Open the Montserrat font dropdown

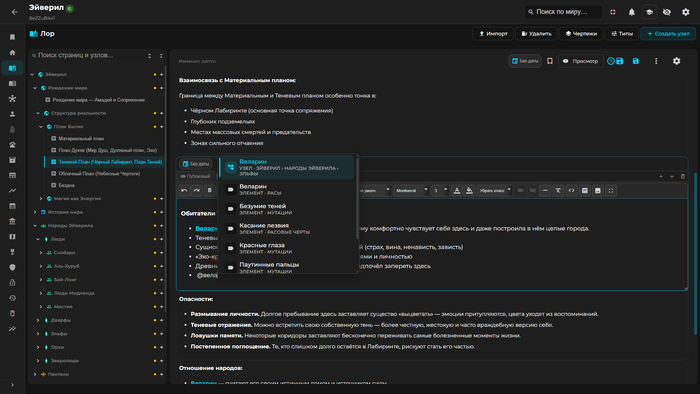tap(411, 191)
